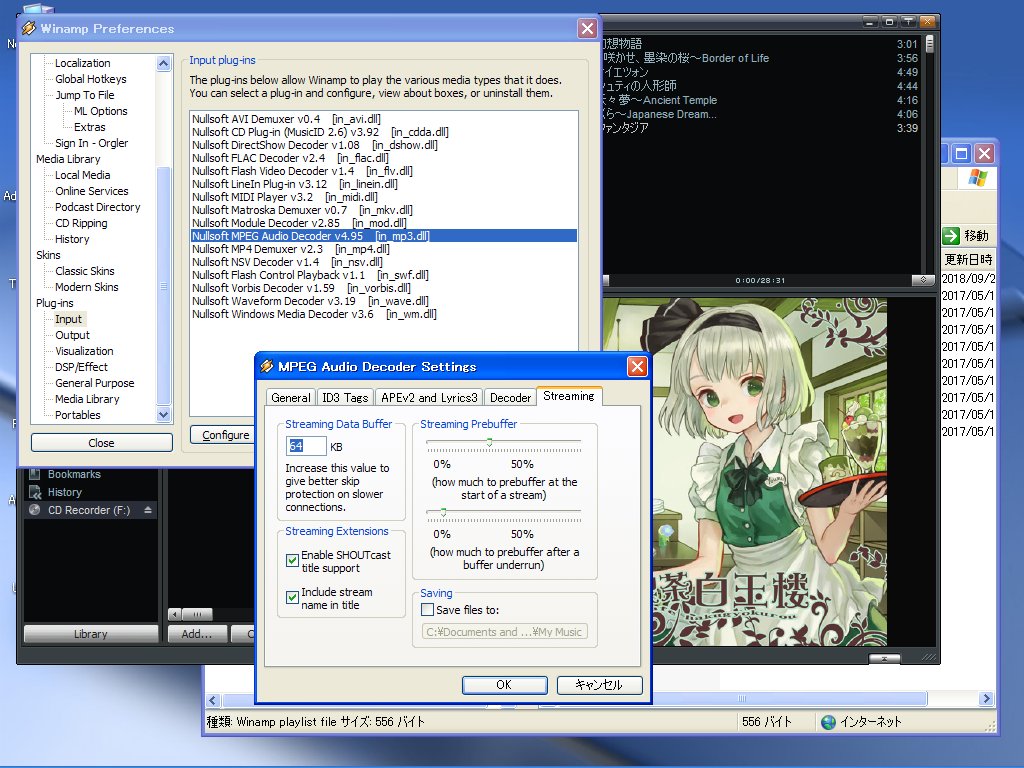Image resolution: width=1024 pixels, height=768 pixels.
Task: Click the browser horizontal scroll-left arrow
Action: 213,700
